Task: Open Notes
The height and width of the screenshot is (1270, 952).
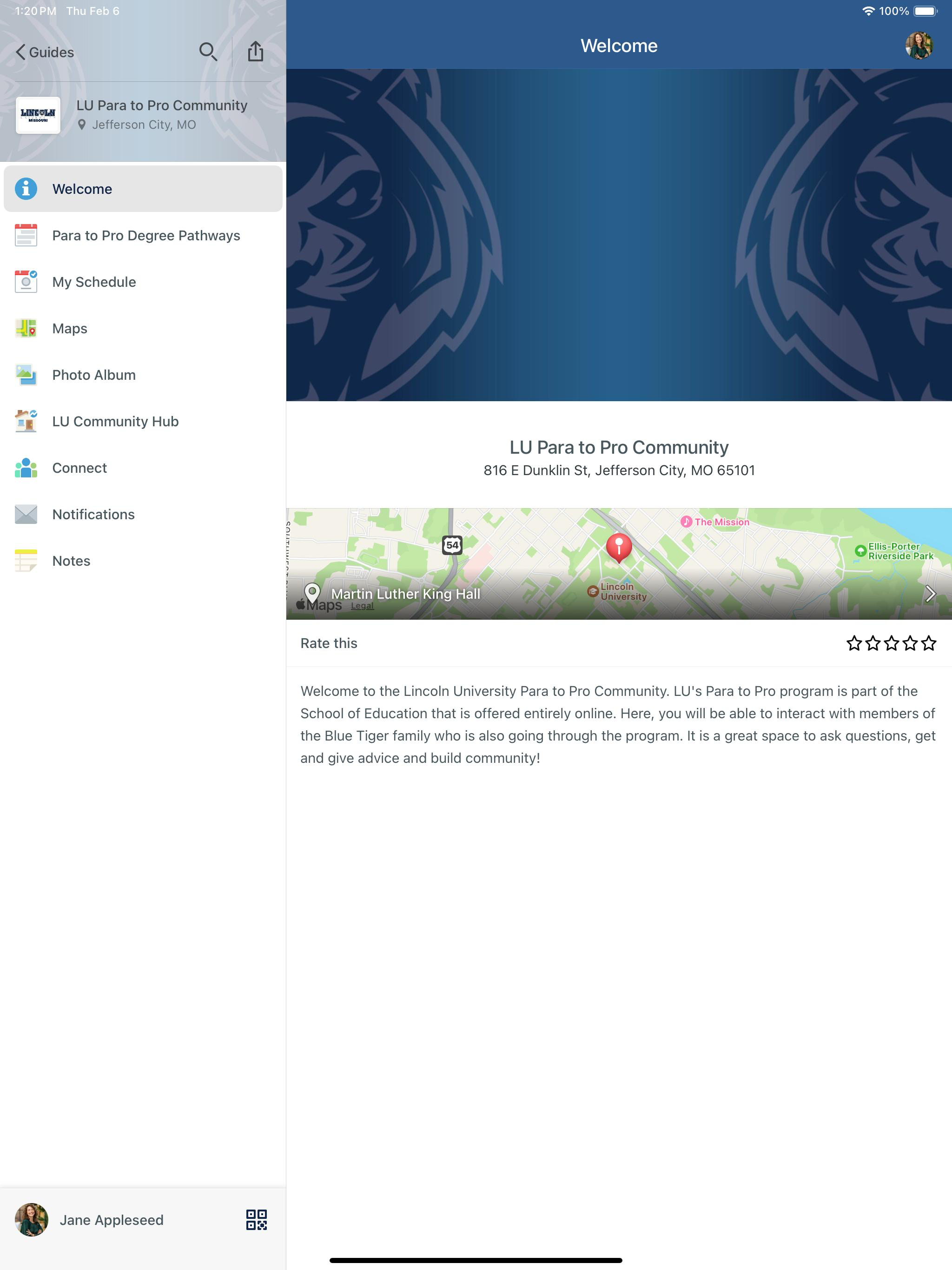Action: tap(143, 561)
